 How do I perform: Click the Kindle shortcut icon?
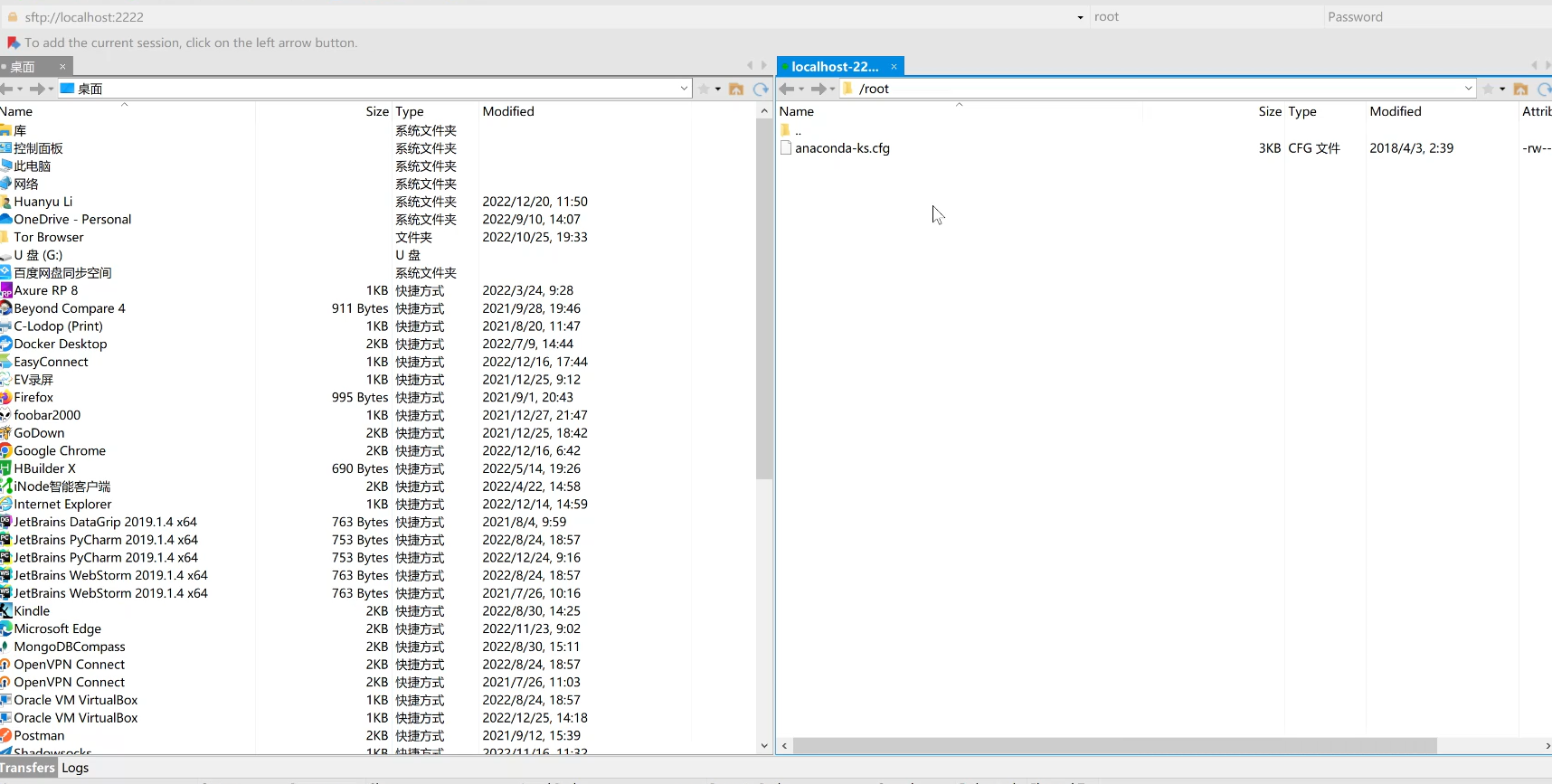coord(6,610)
